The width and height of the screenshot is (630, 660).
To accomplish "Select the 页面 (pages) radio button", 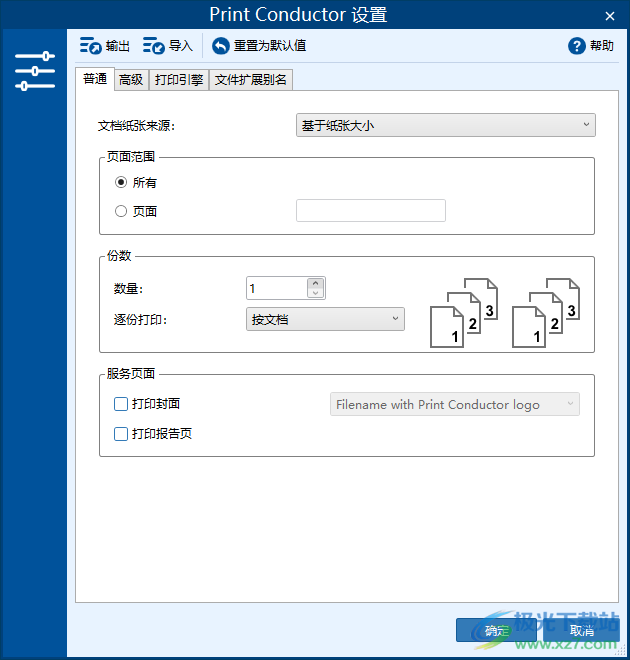I will 121,211.
